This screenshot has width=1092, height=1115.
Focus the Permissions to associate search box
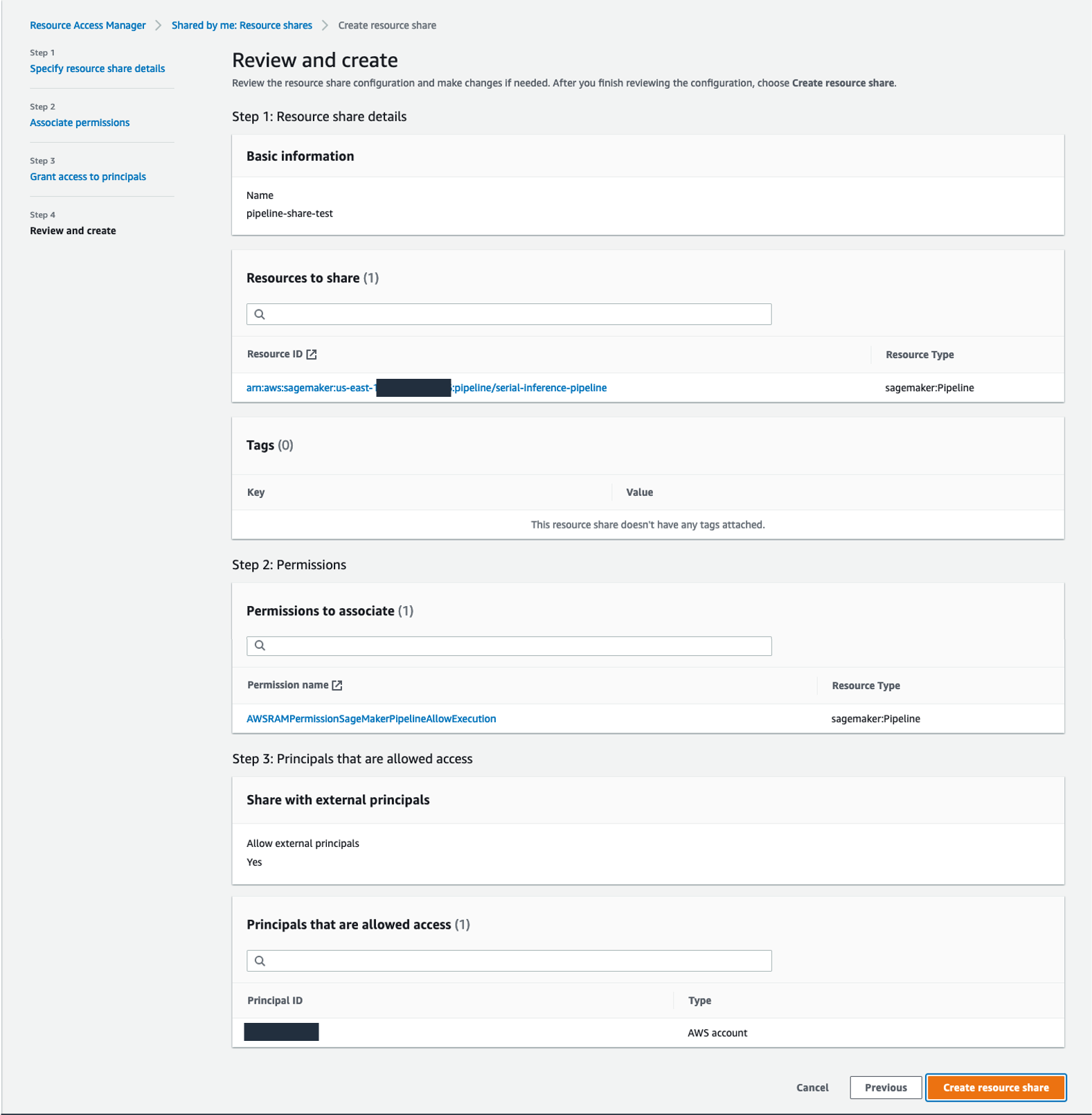click(x=516, y=645)
